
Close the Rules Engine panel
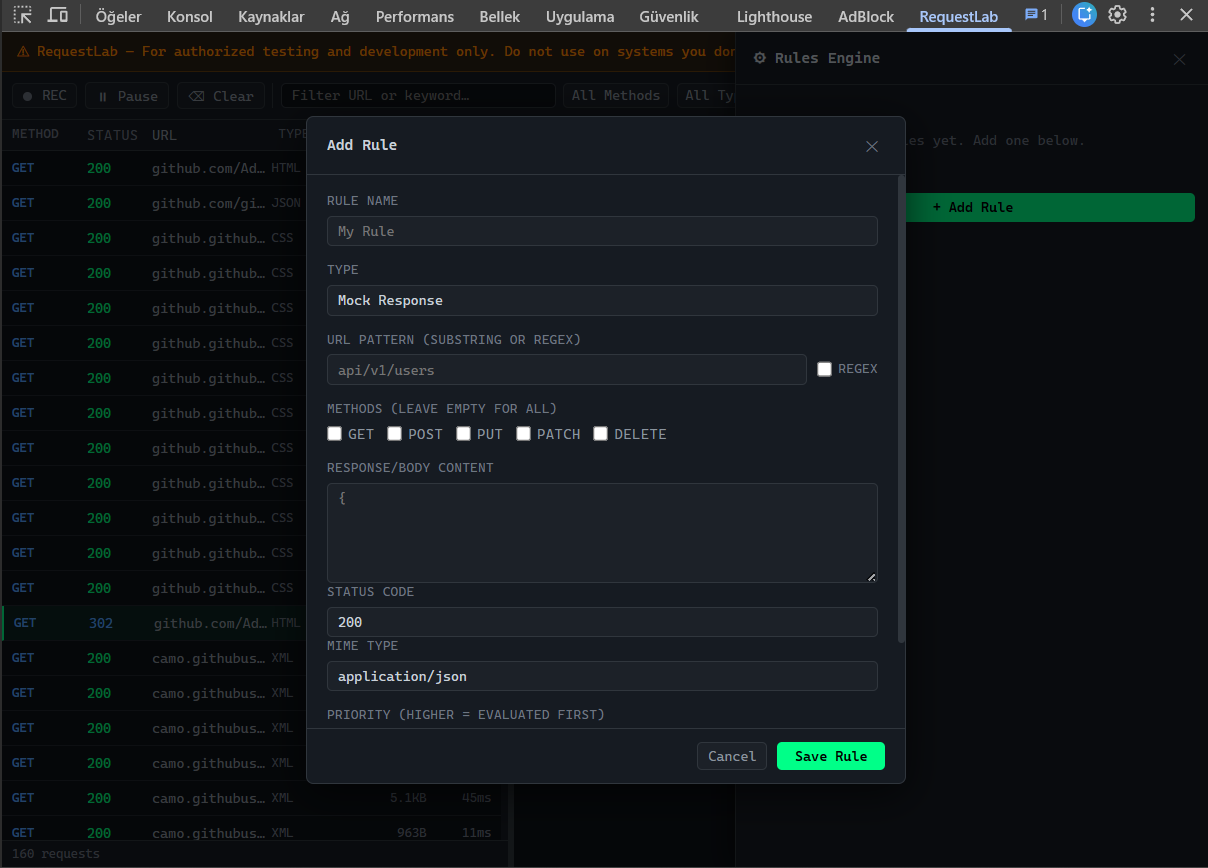click(x=1180, y=59)
